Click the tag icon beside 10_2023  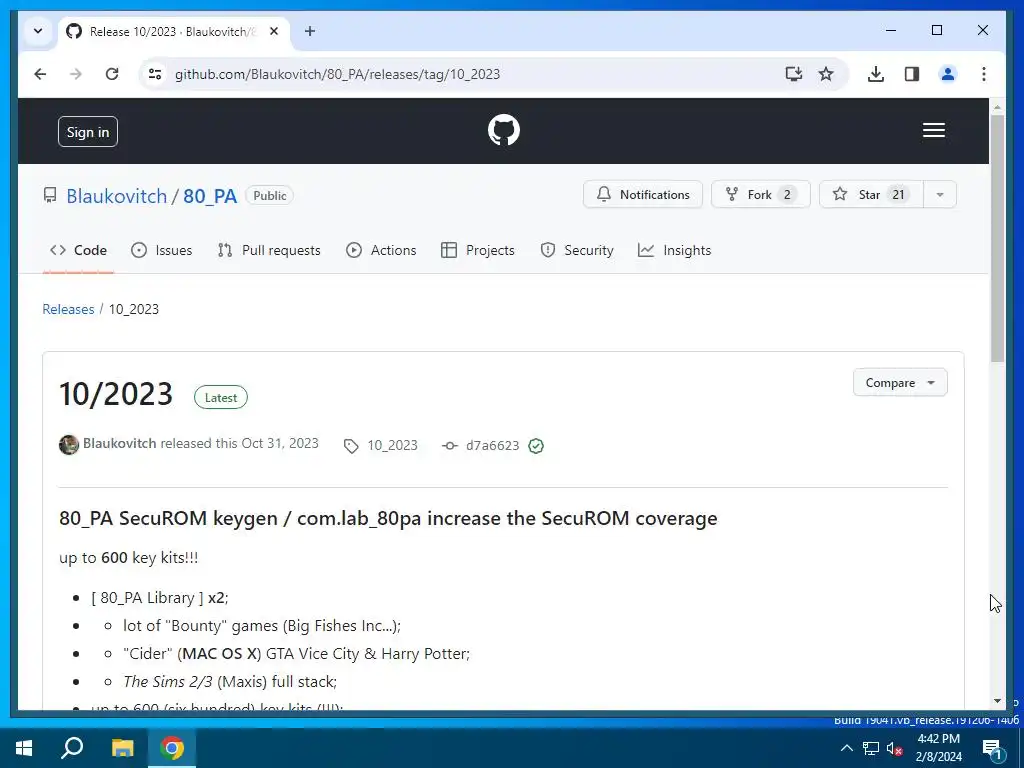351,446
